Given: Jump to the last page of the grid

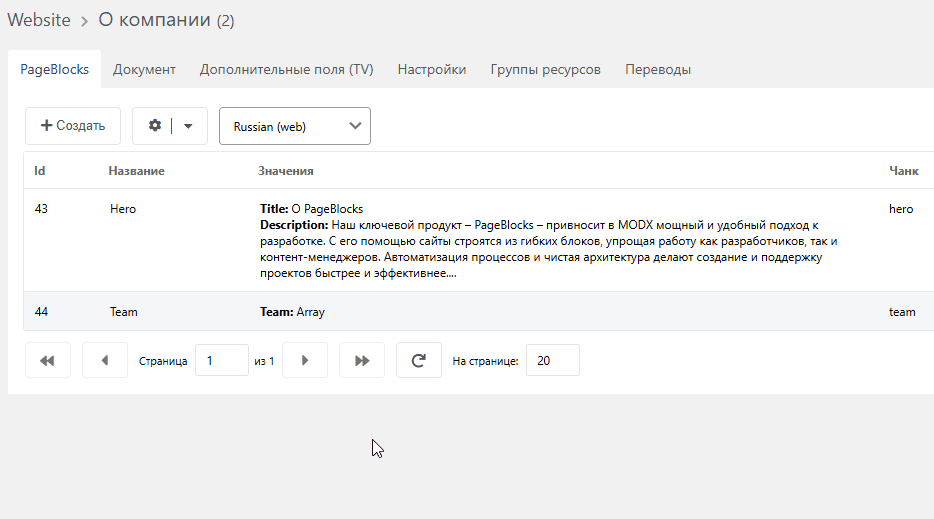Looking at the screenshot, I should [362, 360].
